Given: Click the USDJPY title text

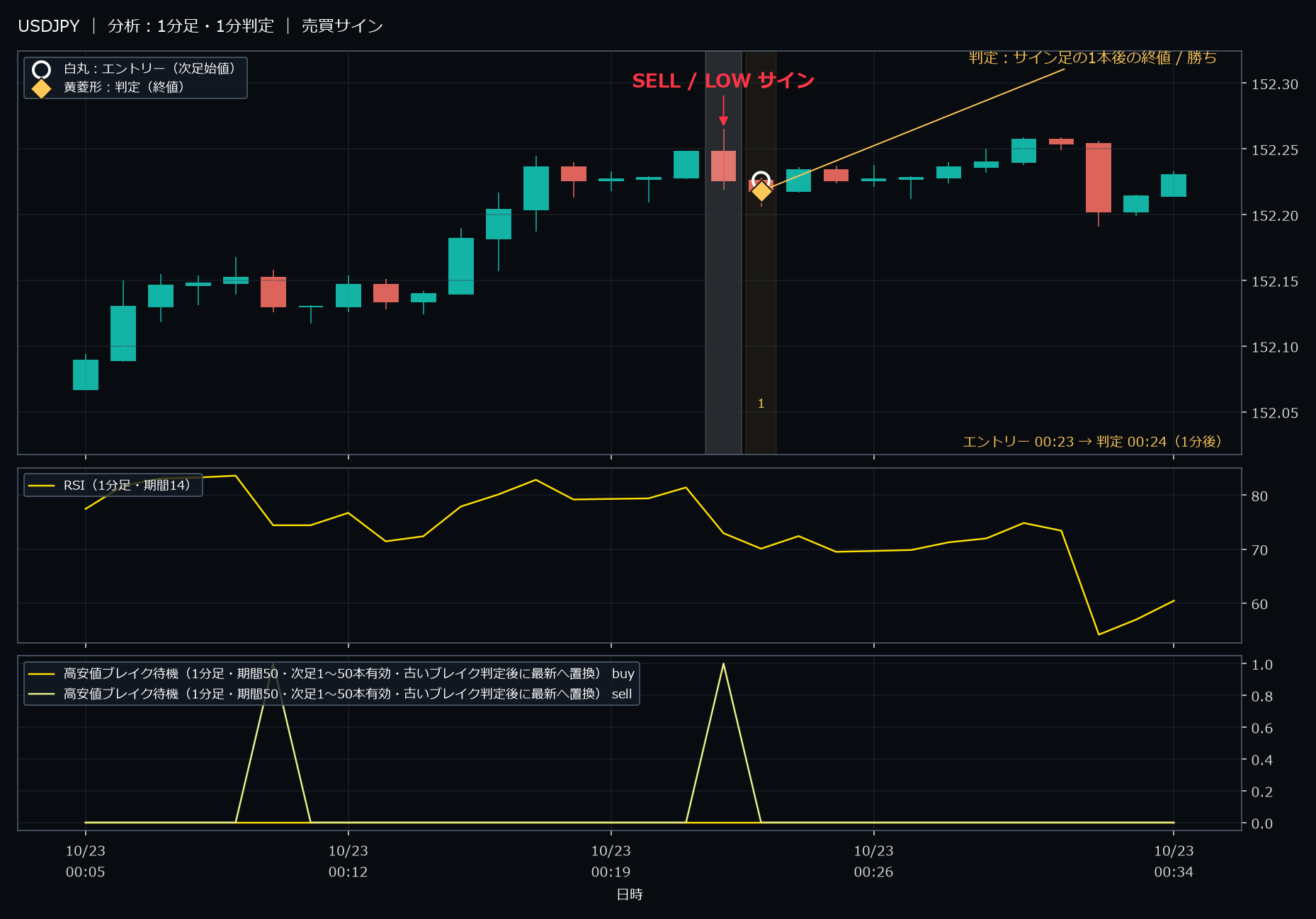Looking at the screenshot, I should point(49,26).
